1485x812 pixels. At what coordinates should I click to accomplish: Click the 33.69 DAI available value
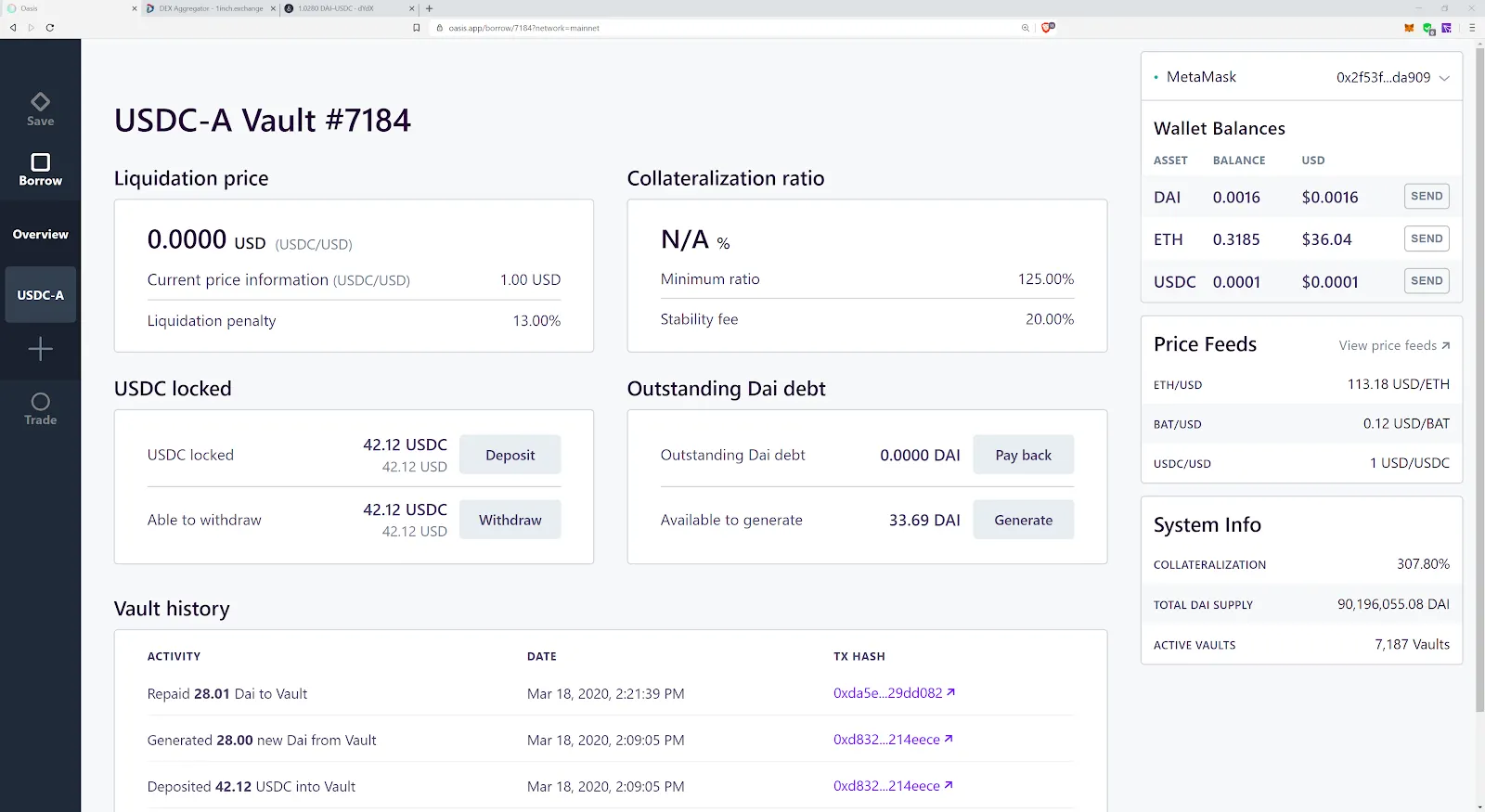click(924, 520)
